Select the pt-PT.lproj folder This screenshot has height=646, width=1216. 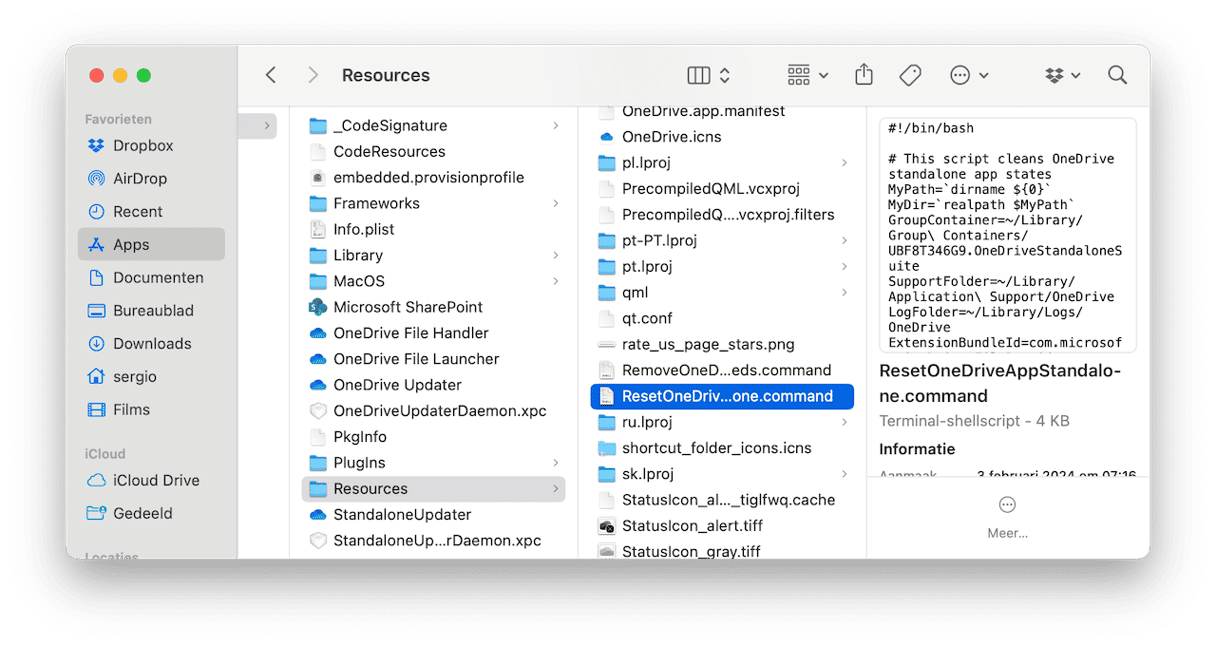(722, 240)
